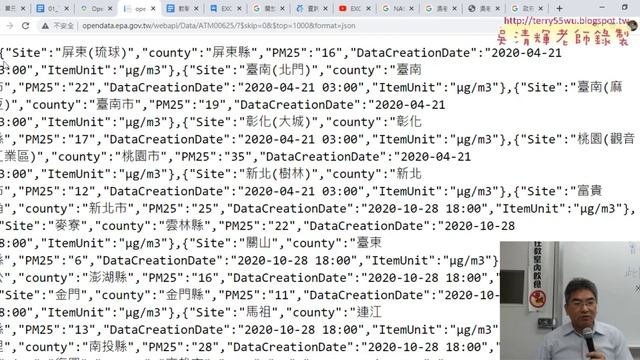Click the site name 馬祖
The width and height of the screenshot is (640, 360).
(x=258, y=312)
